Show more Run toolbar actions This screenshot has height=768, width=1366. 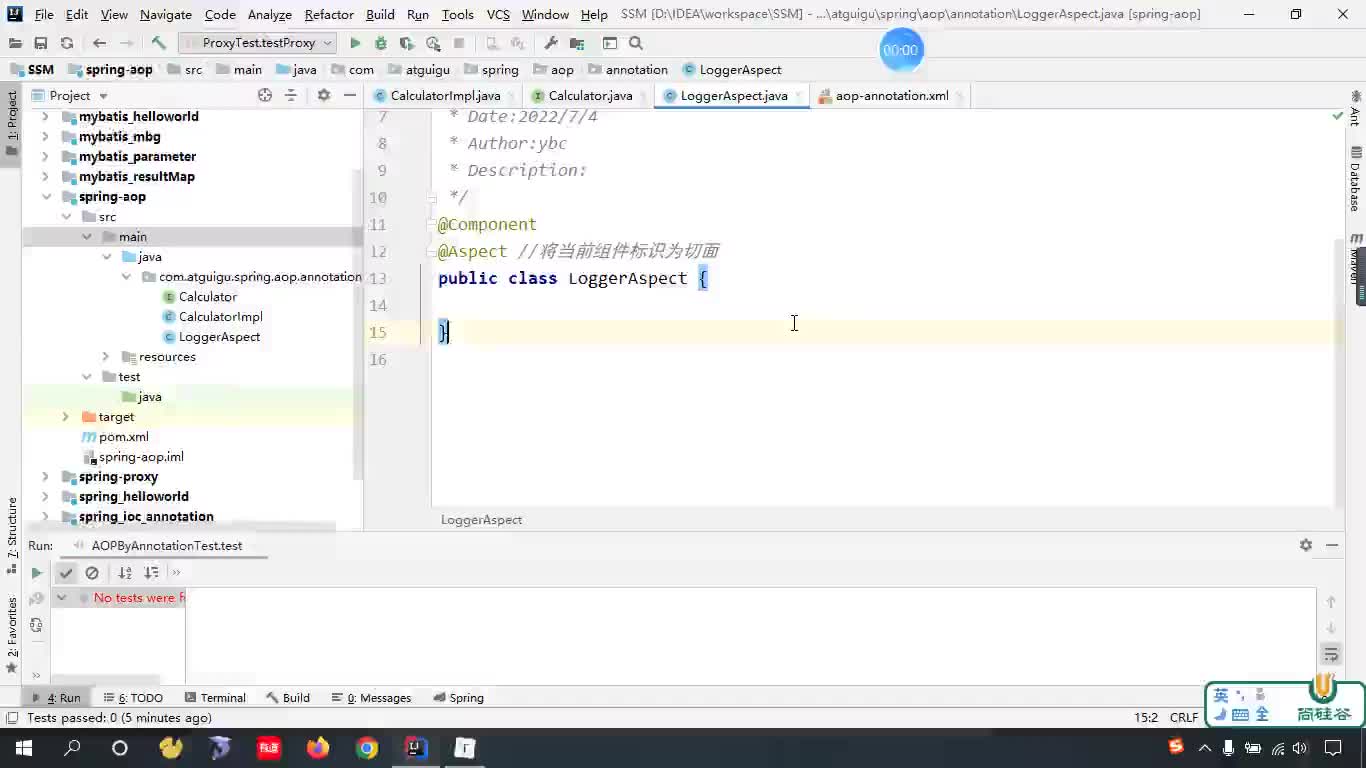(176, 573)
